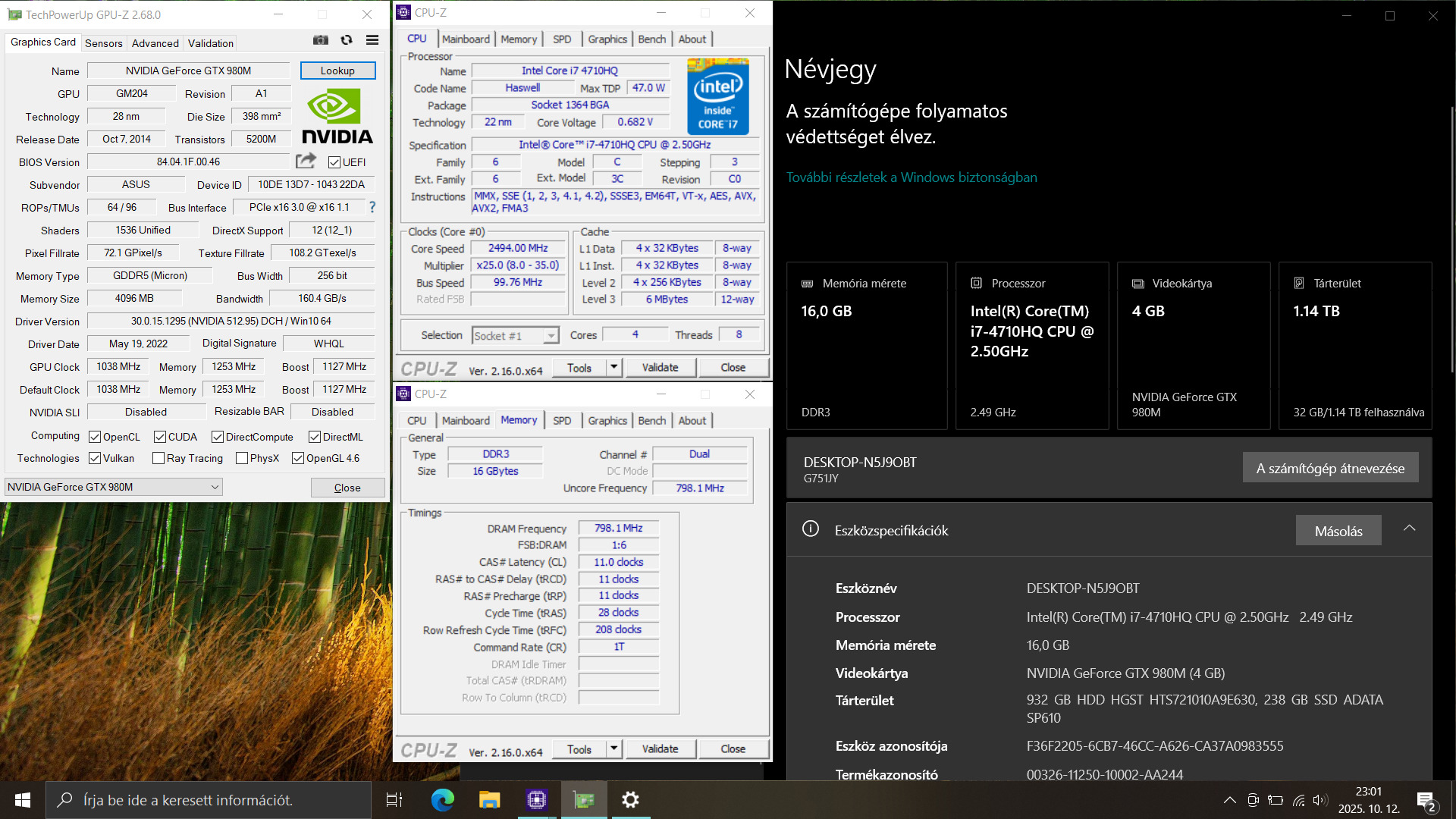Toggle the PhysX checkbox
The image size is (1456, 819).
click(242, 458)
